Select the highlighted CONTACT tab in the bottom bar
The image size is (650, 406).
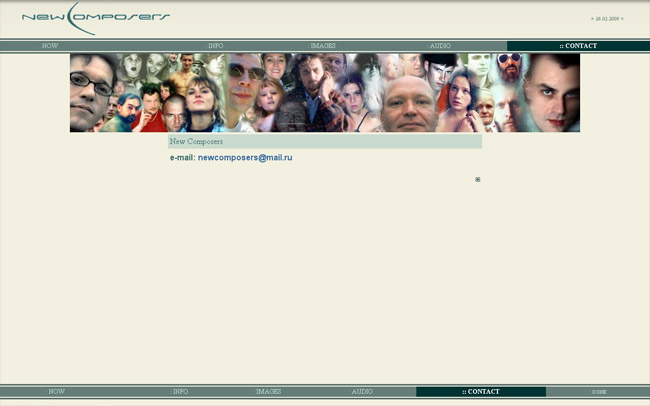click(x=481, y=391)
